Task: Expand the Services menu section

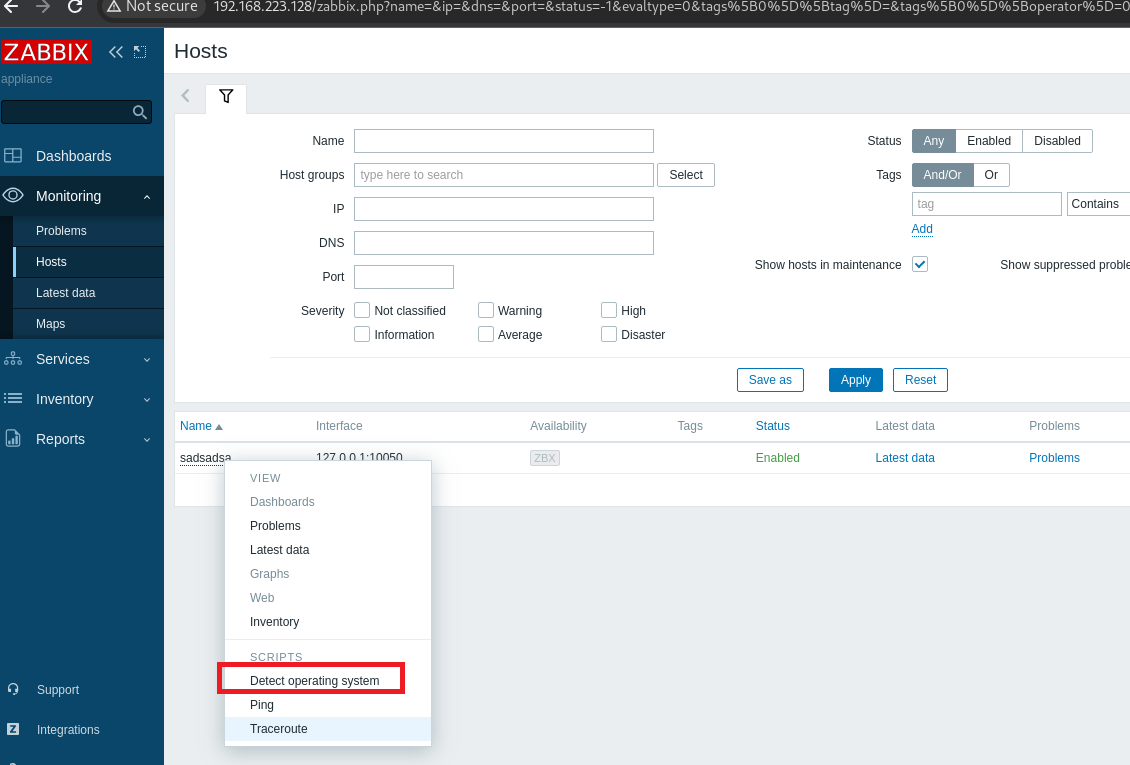Action: (x=80, y=359)
